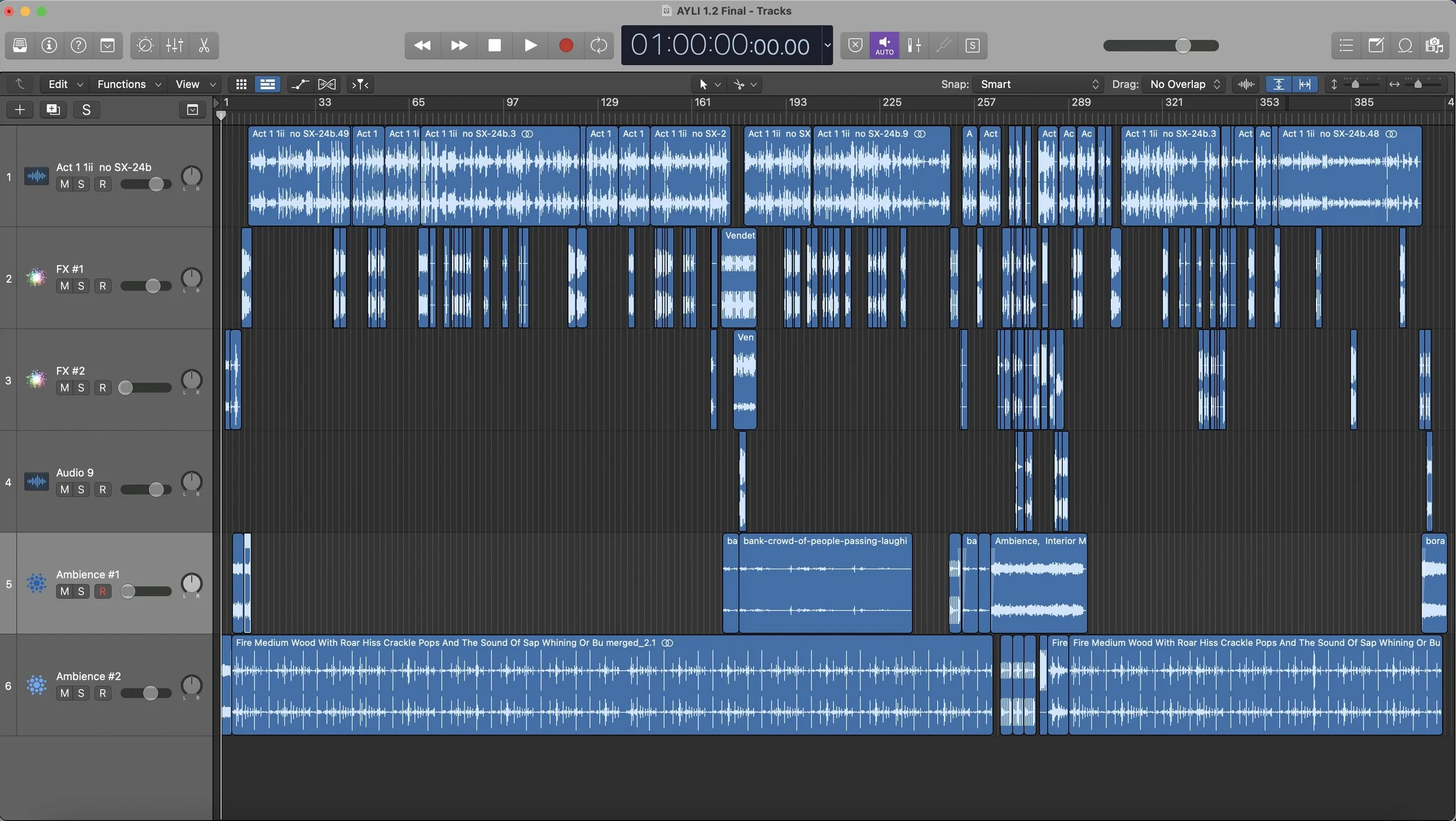The width and height of the screenshot is (1456, 821).
Task: Mute the FX #1 track
Action: pos(64,286)
